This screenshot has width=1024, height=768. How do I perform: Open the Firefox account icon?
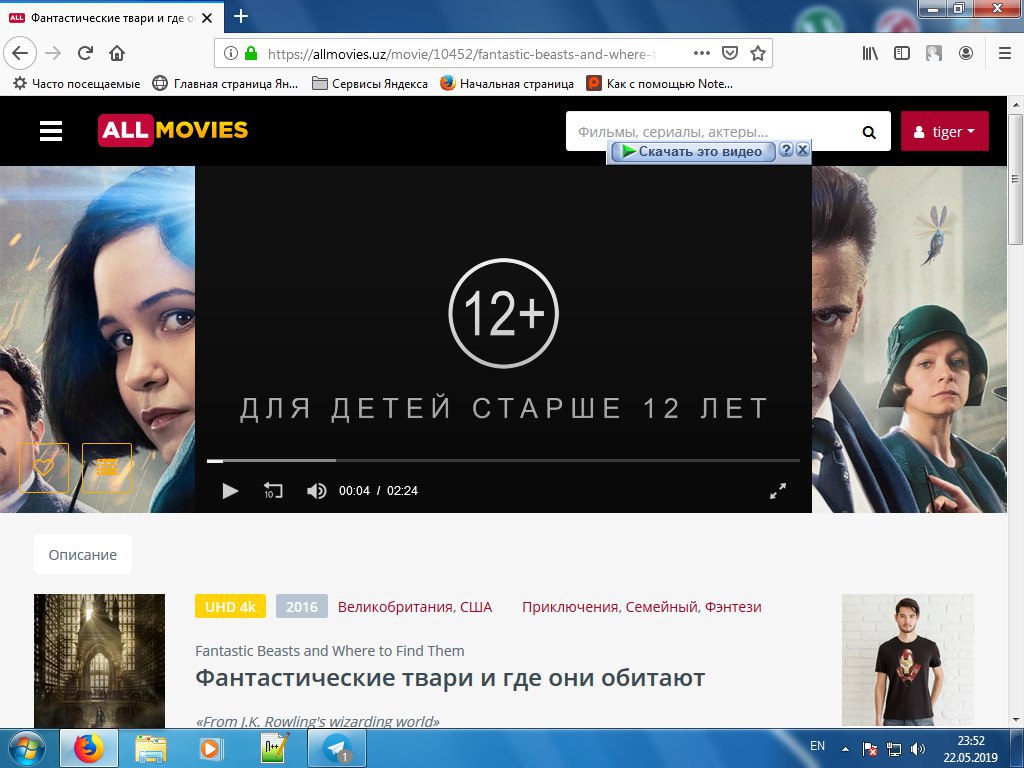click(x=966, y=53)
